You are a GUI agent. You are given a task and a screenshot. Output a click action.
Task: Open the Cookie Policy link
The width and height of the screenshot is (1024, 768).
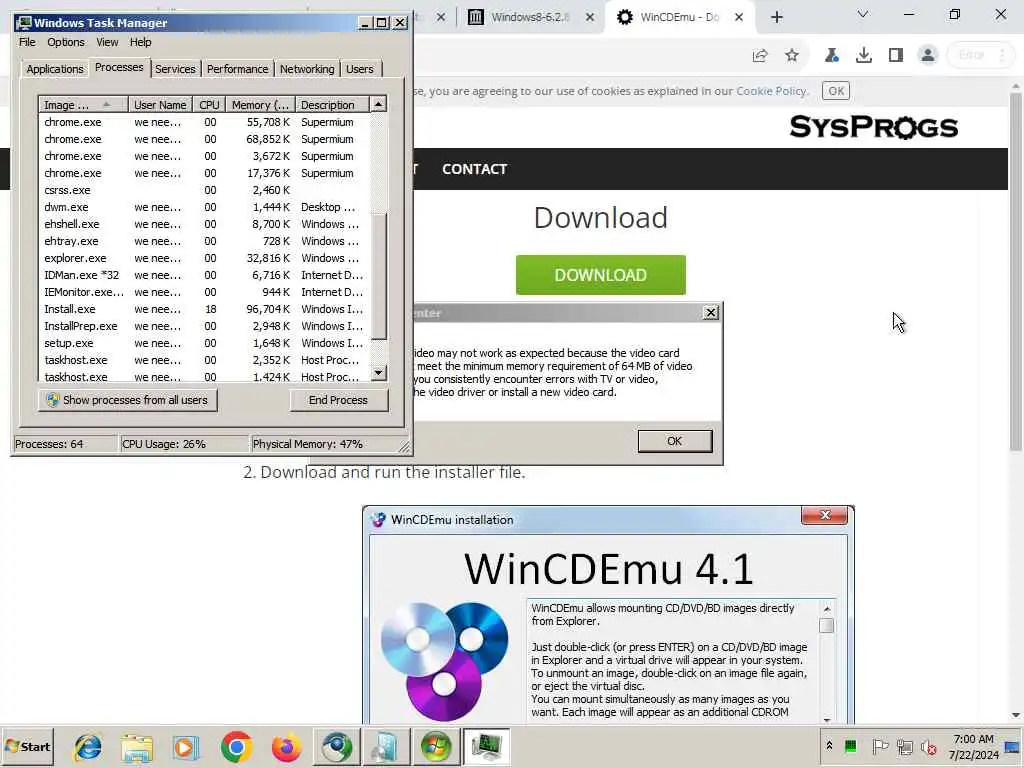772,91
